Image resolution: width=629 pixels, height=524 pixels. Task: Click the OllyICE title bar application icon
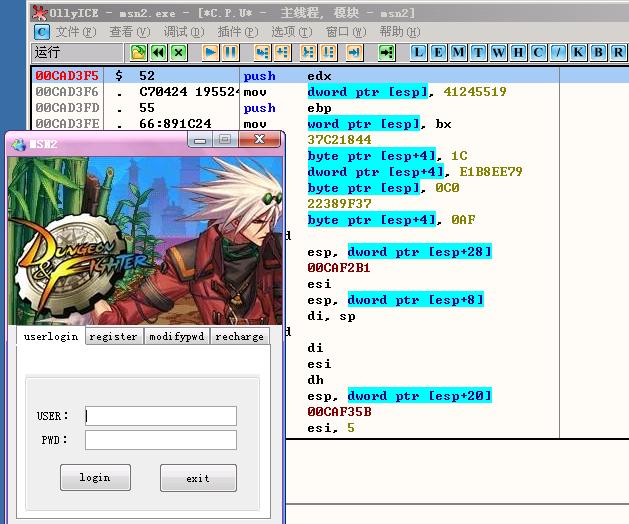(40, 13)
